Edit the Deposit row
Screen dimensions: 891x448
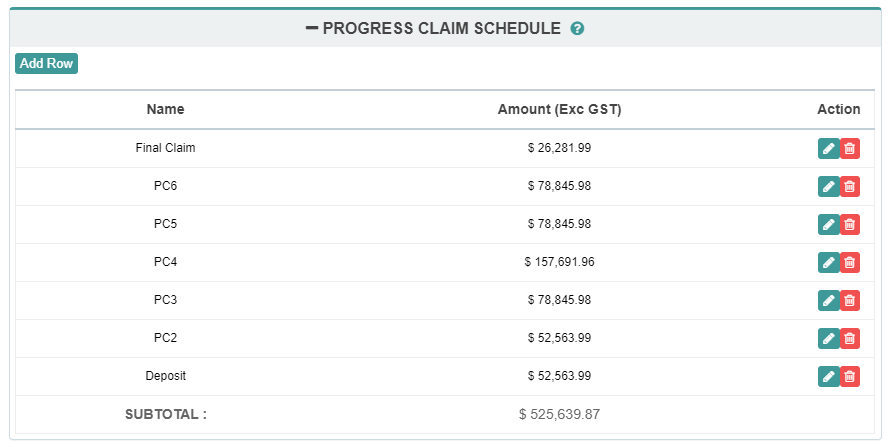pos(828,376)
